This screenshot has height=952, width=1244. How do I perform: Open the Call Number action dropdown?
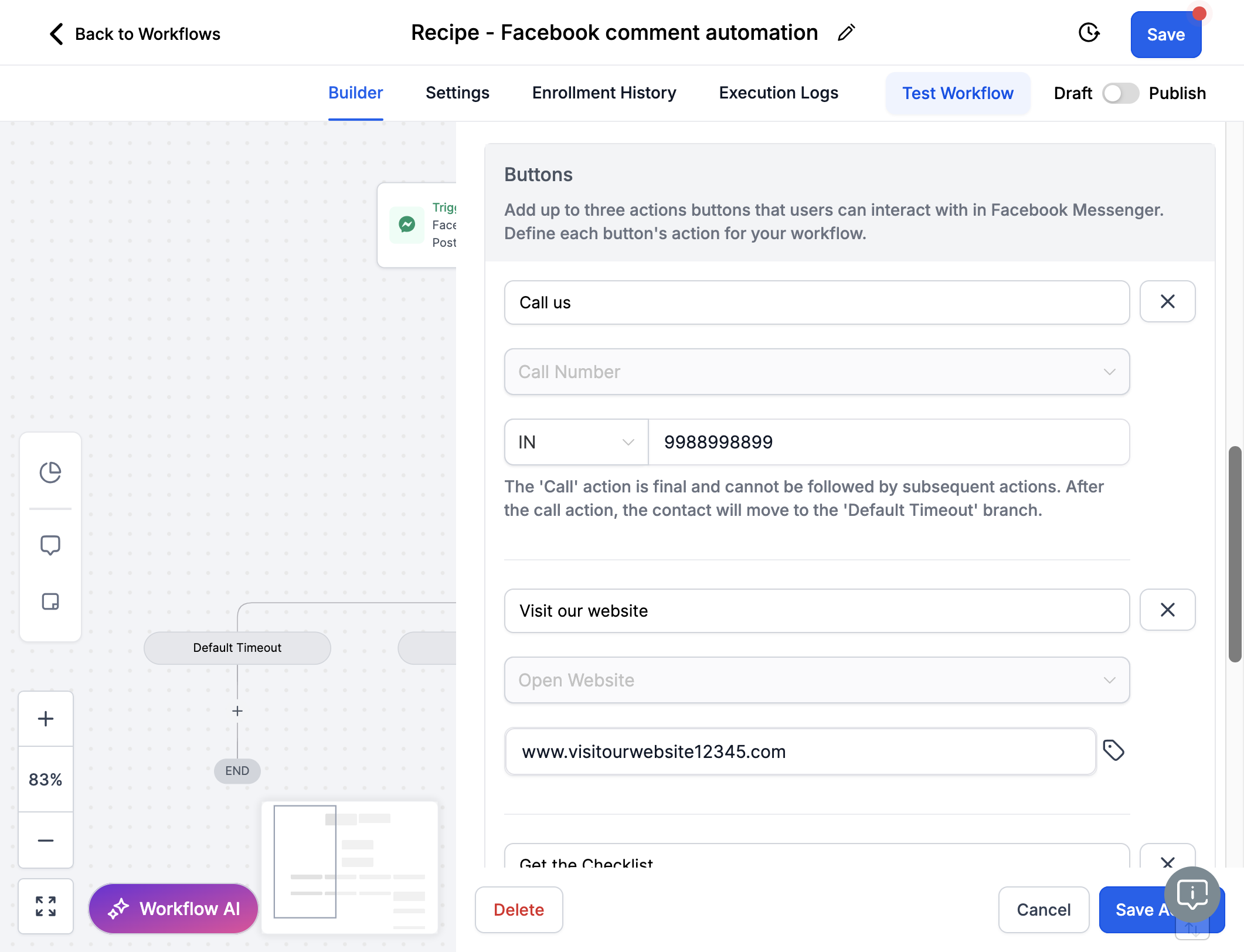[817, 372]
